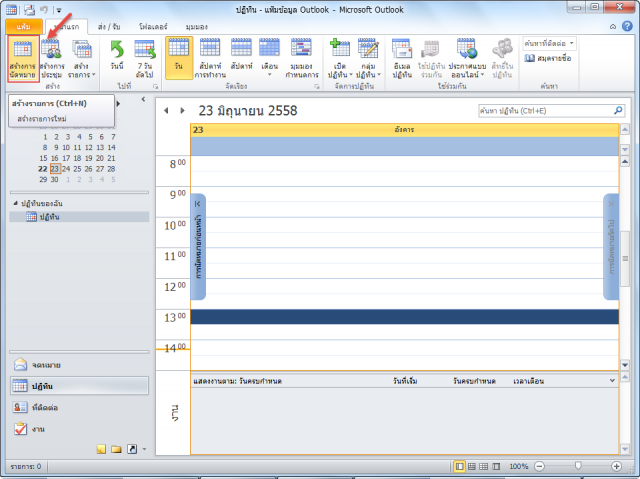
Task: Click the 100% zoom level
Action: [x=518, y=466]
